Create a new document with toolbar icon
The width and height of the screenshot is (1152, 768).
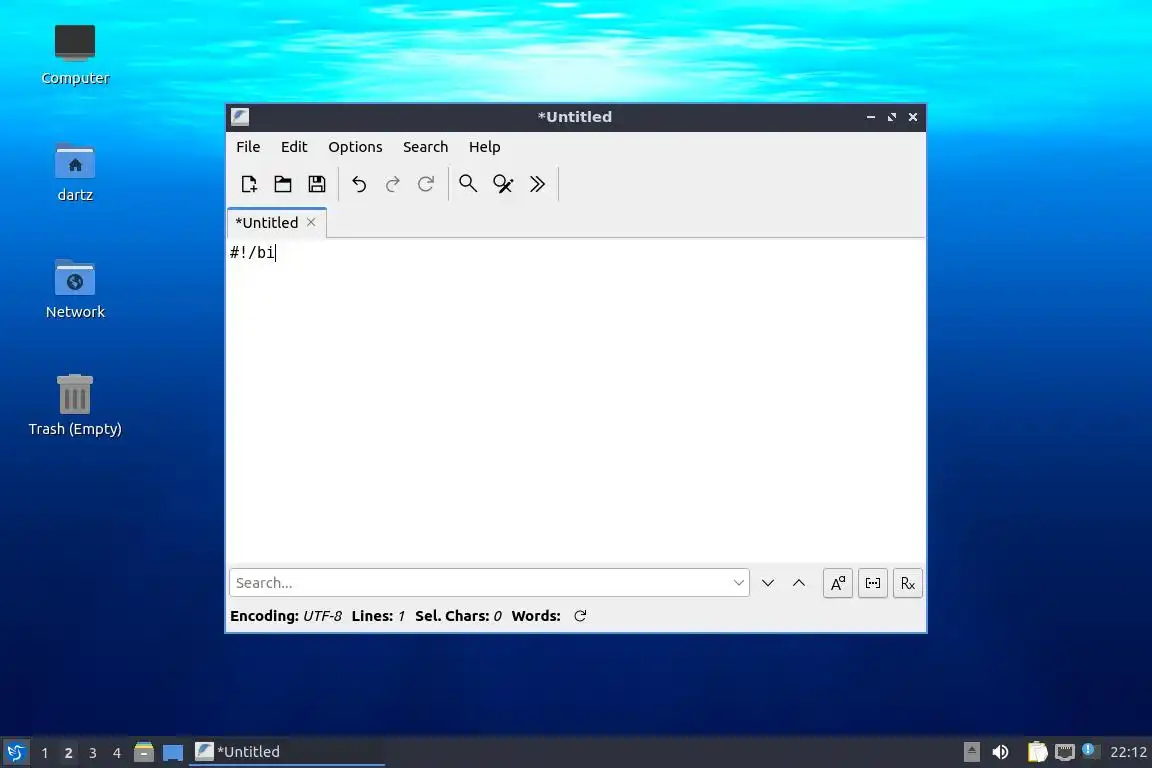(249, 184)
